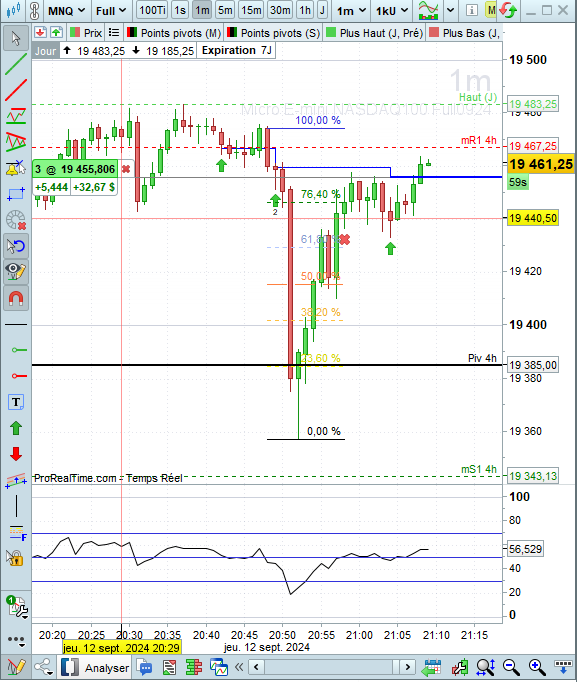Open Plus Haut (J, Pré) settings
Viewport: 577px width, 682px height.
[x=374, y=33]
